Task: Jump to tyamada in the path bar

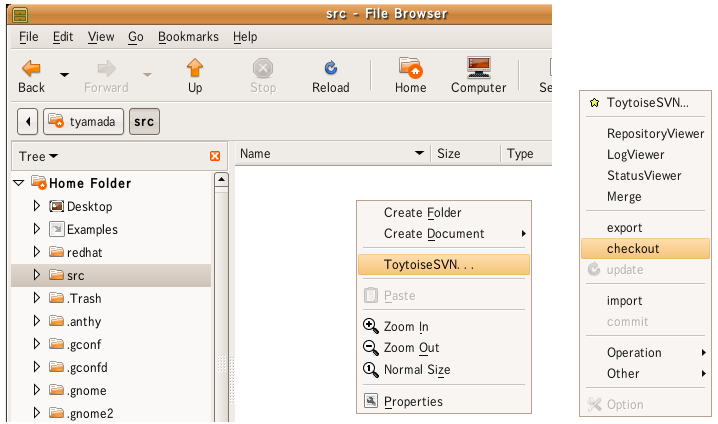Action: pyautogui.click(x=83, y=122)
